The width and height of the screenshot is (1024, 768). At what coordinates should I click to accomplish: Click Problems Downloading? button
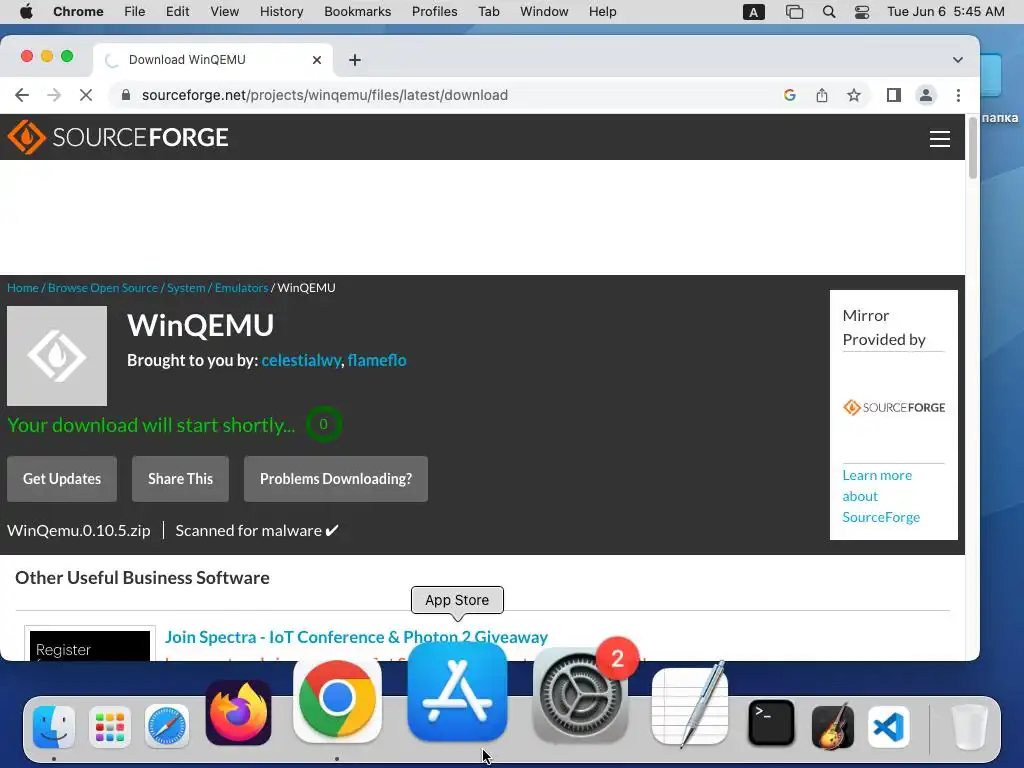(x=336, y=479)
